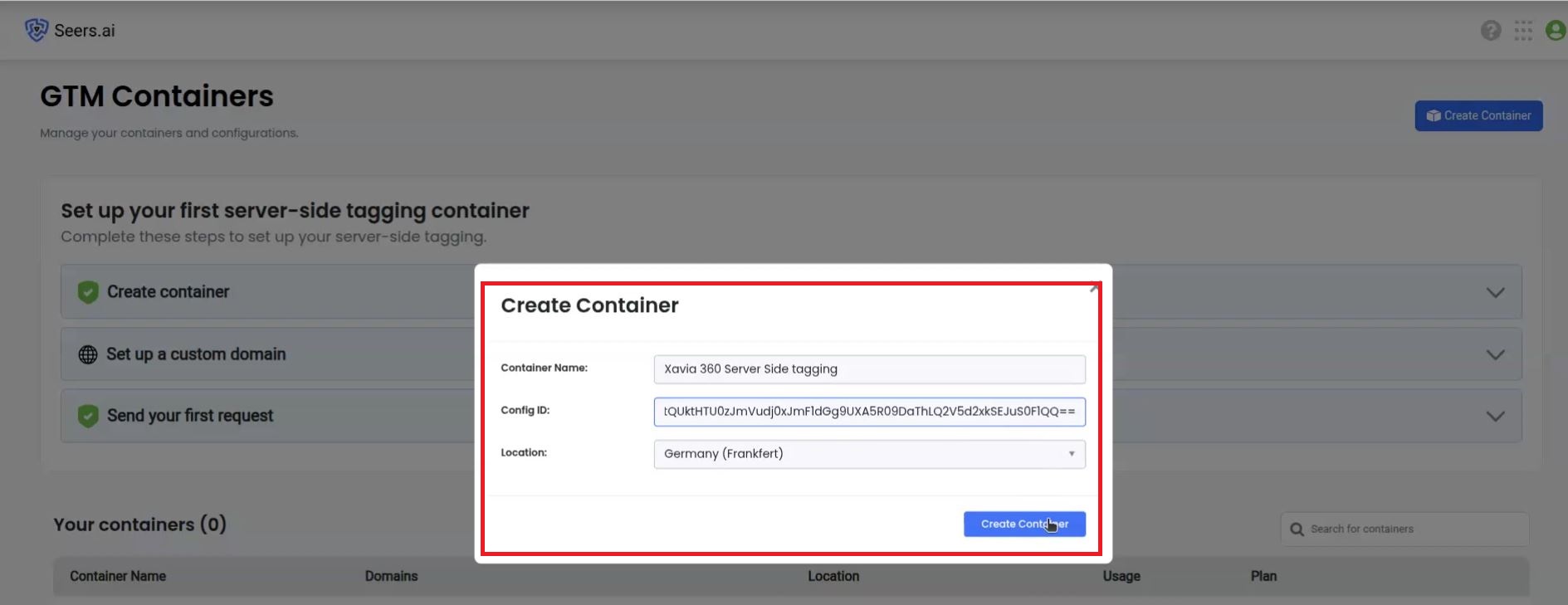This screenshot has height=605, width=1568.
Task: Click the Send your first request label
Action: click(190, 416)
